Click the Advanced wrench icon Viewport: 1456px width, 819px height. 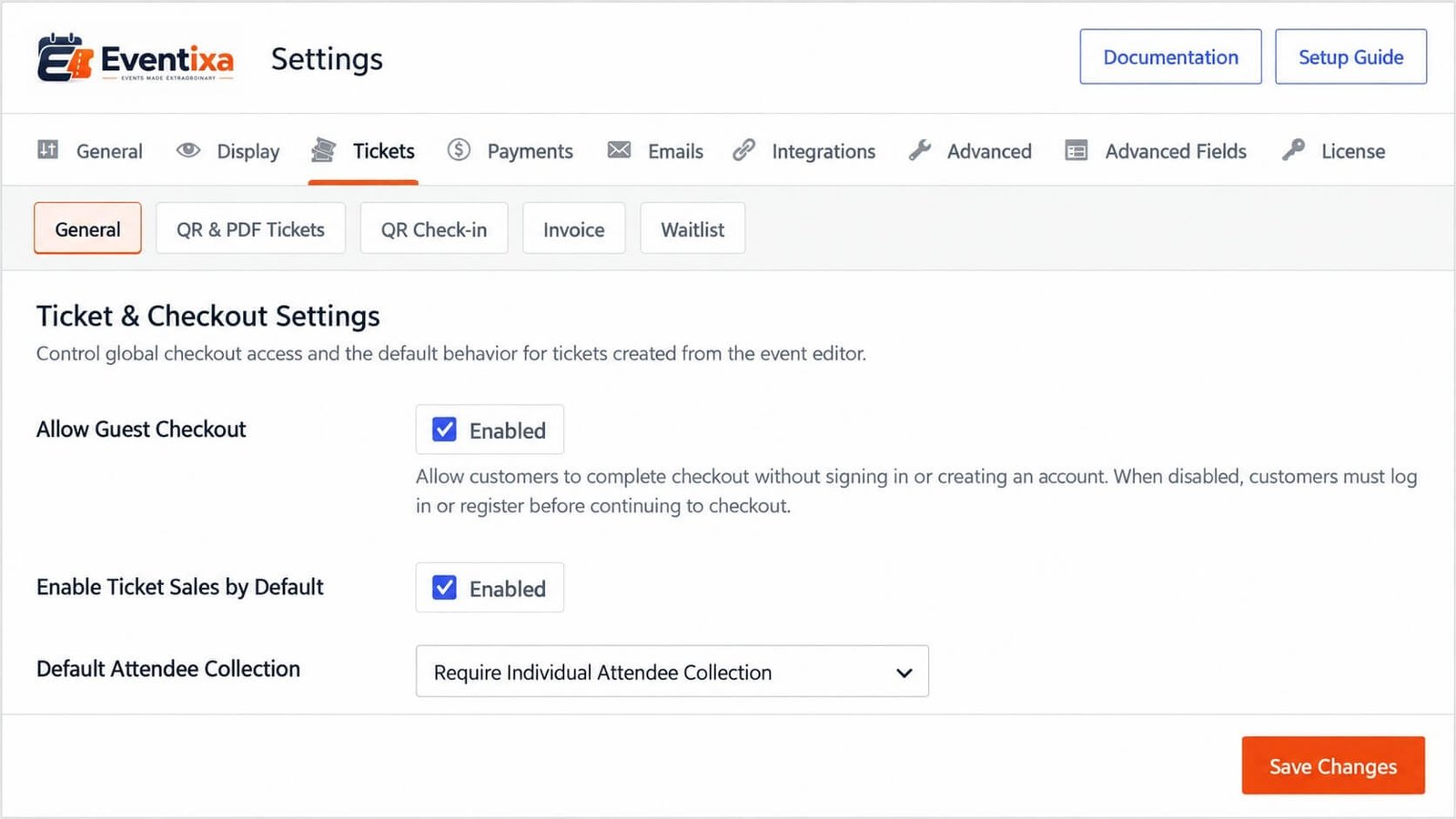920,150
